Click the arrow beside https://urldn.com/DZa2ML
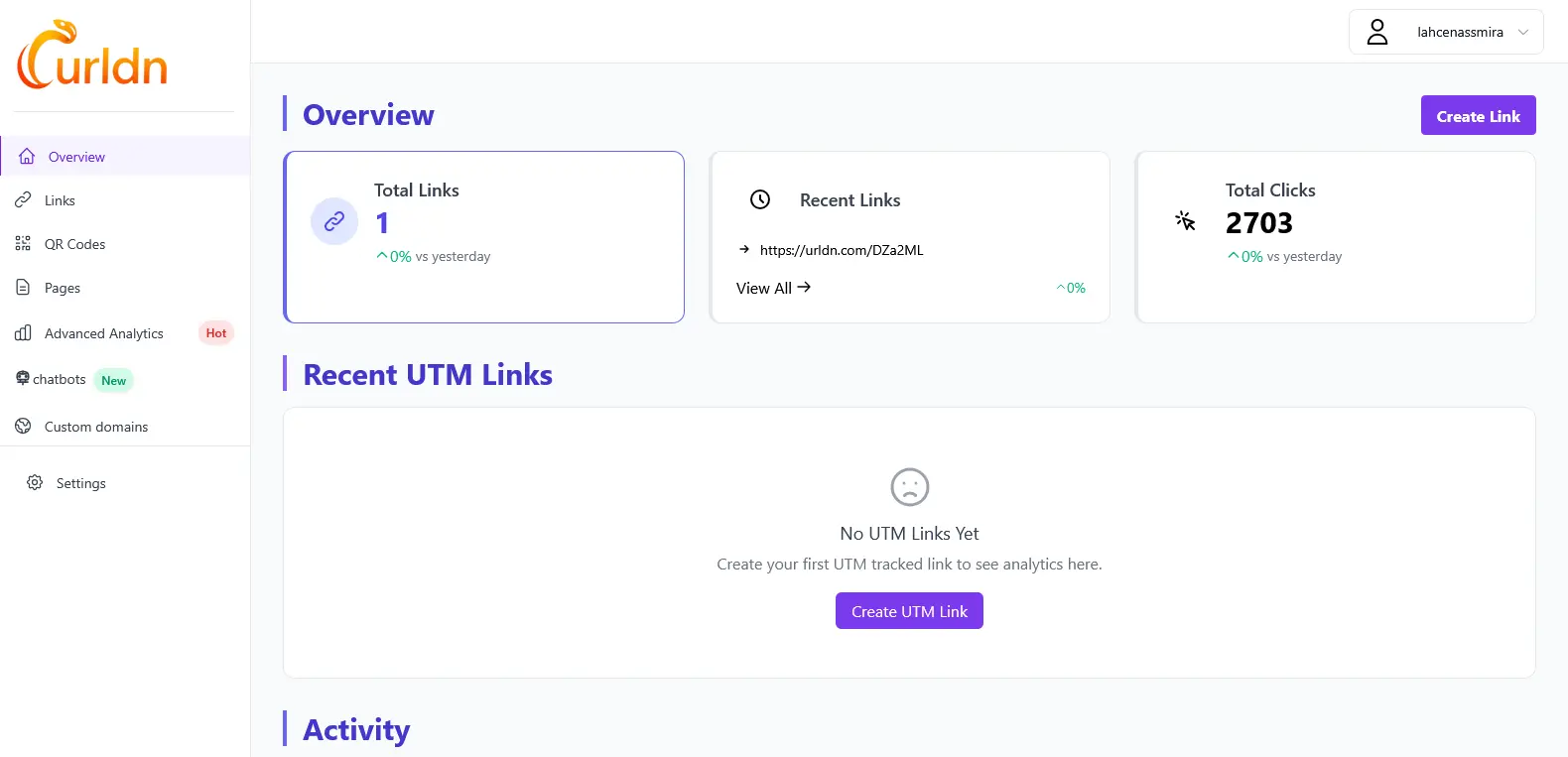The width and height of the screenshot is (1568, 757). tap(742, 250)
